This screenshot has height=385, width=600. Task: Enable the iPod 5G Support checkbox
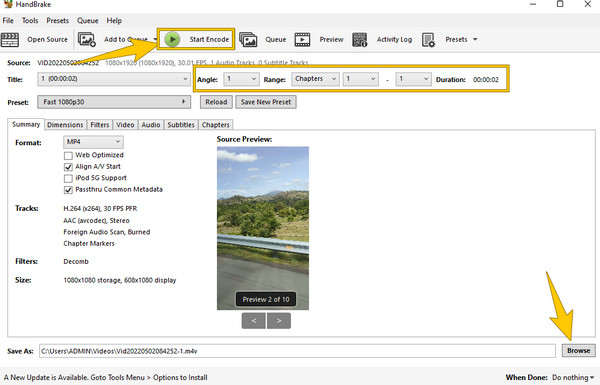click(x=68, y=178)
